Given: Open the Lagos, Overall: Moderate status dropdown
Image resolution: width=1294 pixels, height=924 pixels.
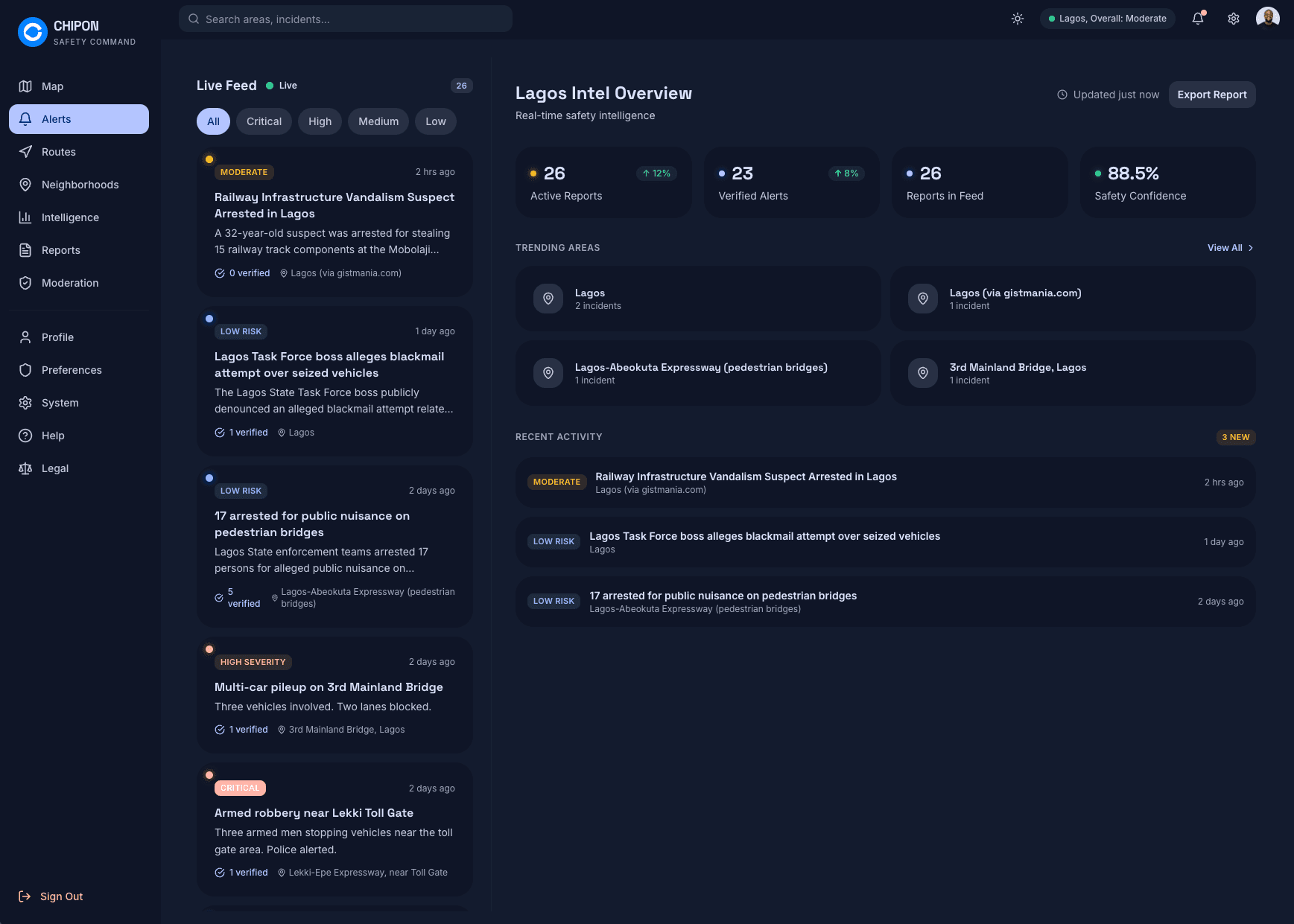Looking at the screenshot, I should pyautogui.click(x=1107, y=18).
